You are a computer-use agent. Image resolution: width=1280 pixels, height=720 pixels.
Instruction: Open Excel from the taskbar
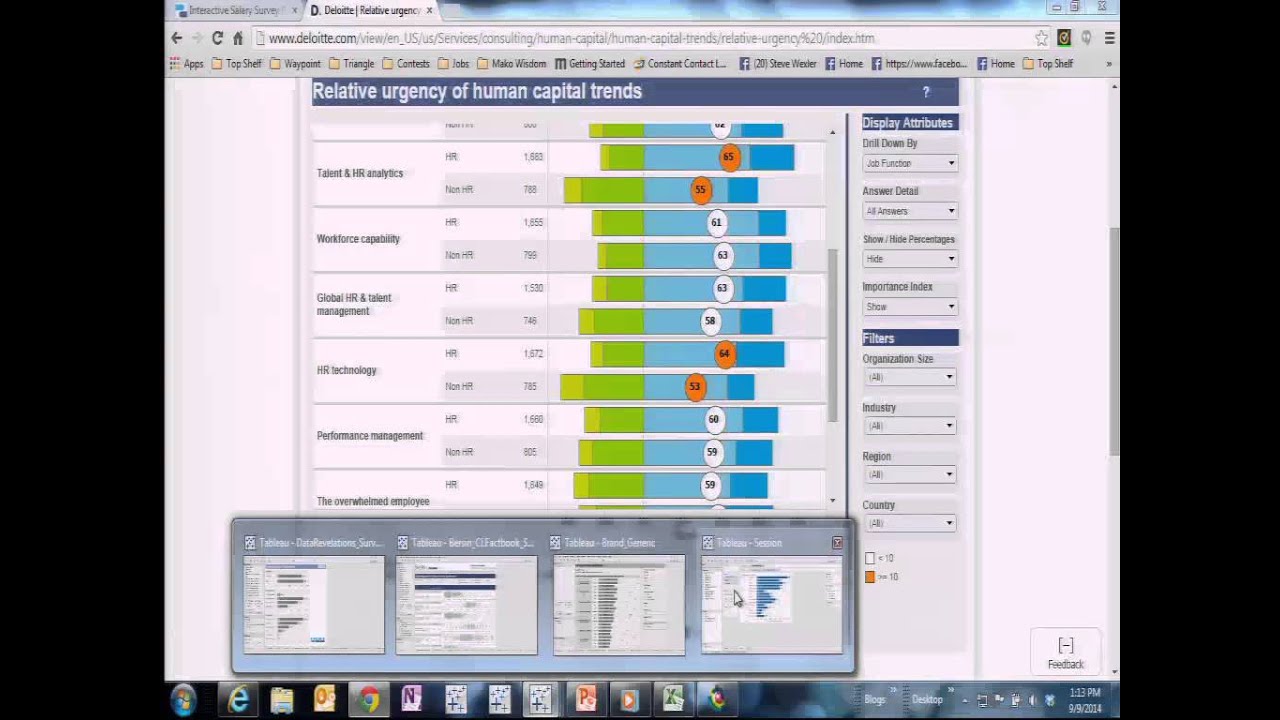[x=673, y=700]
